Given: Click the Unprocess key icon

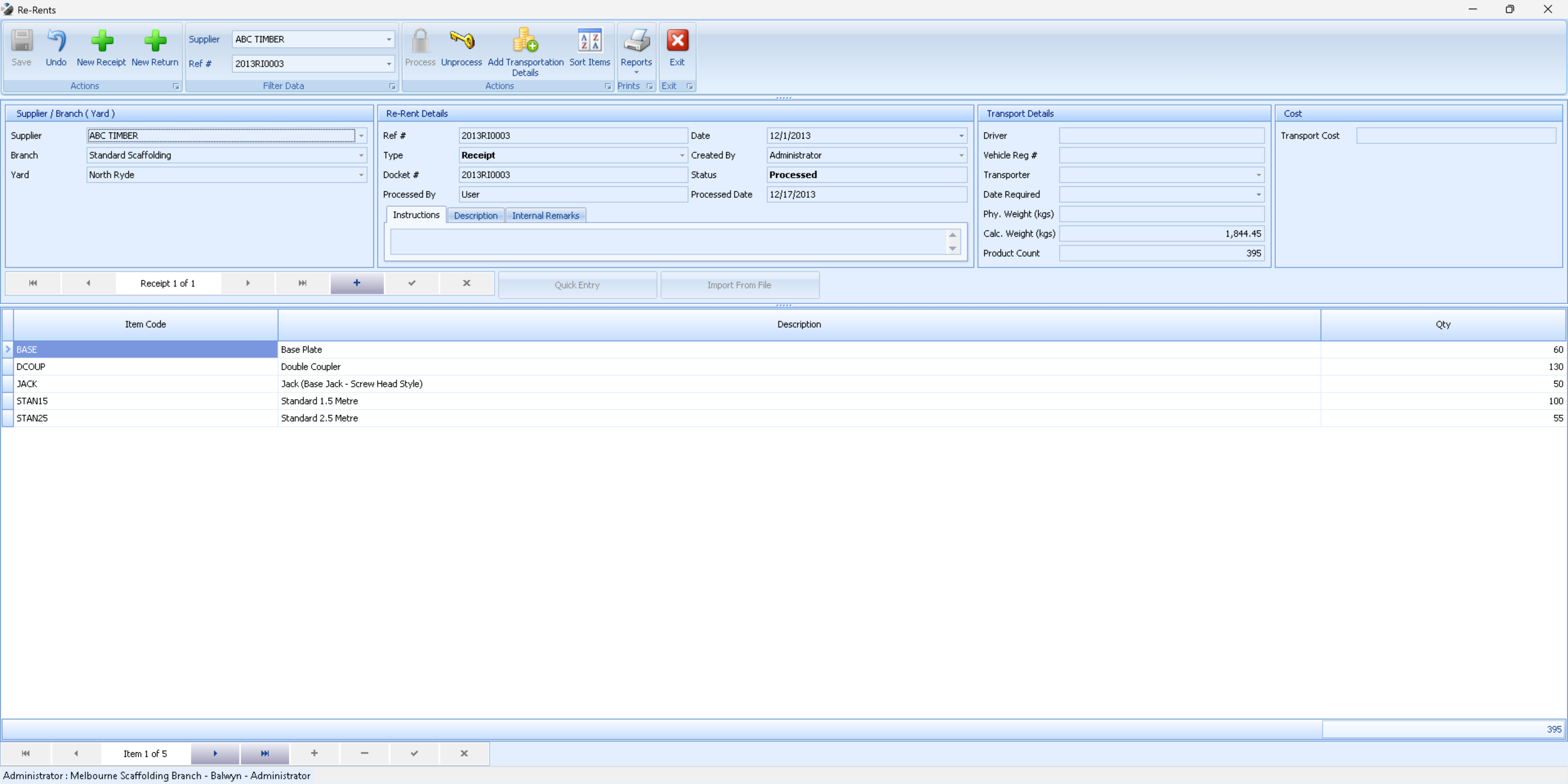Looking at the screenshot, I should click(x=461, y=42).
